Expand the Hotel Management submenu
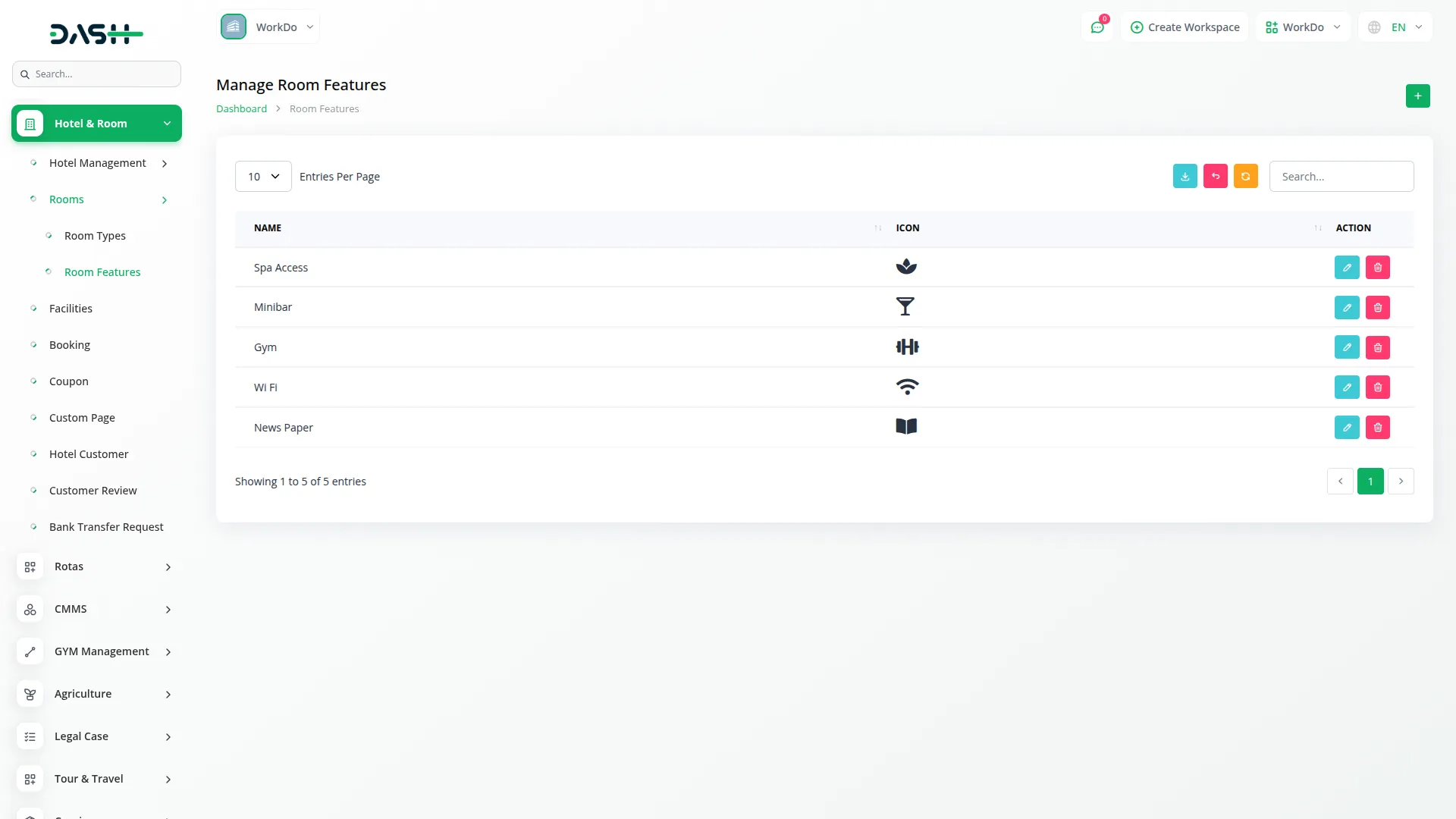1456x819 pixels. (99, 163)
